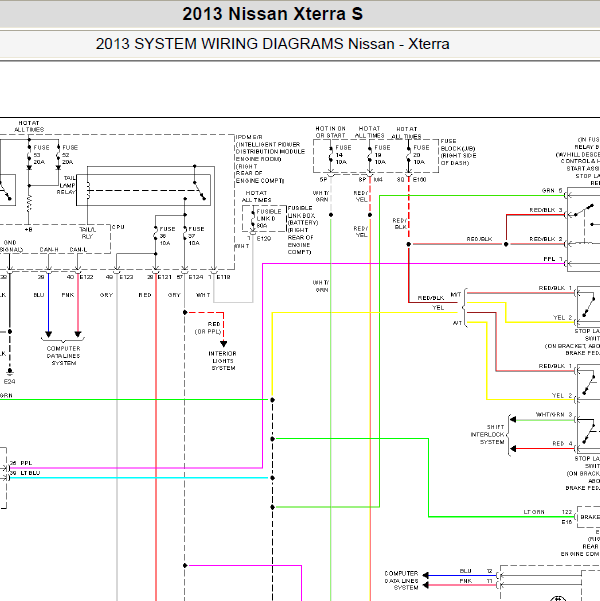
Task: Click the "COMPUTER DATA LINES SYSTEM" label beside BLU 12
Action: [x=401, y=580]
